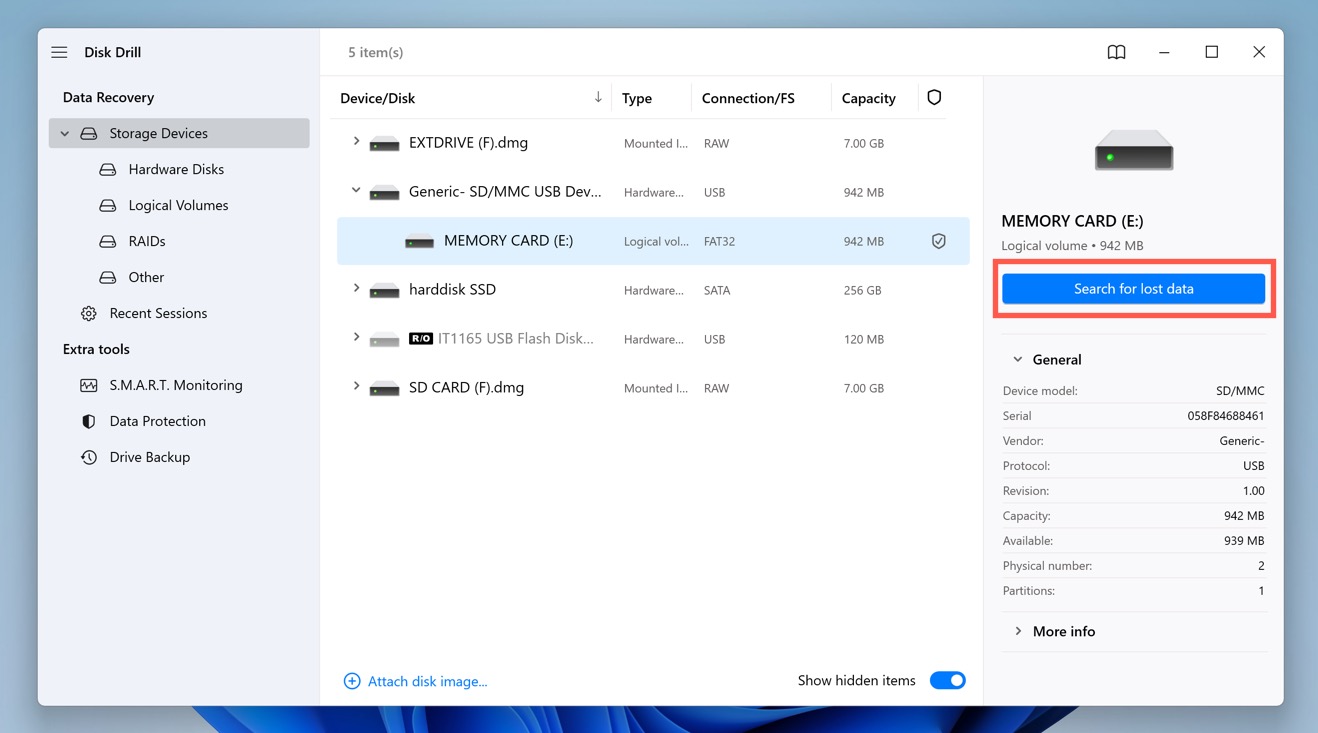The height and width of the screenshot is (733, 1318).
Task: Click the RAIDs drive icon
Action: [108, 242]
